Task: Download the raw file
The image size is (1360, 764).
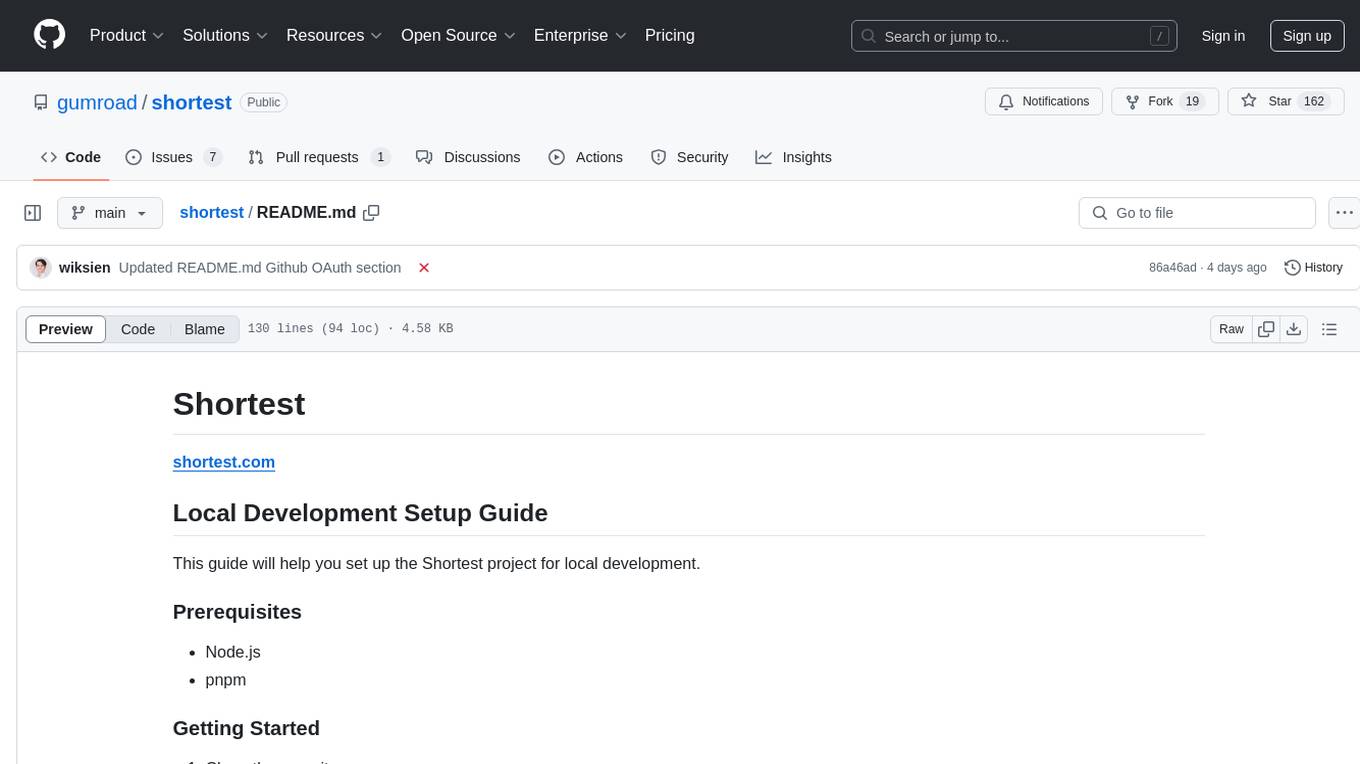Action: coord(1294,329)
